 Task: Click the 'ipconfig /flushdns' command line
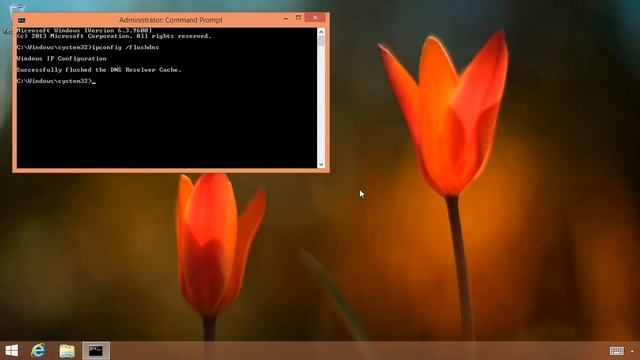88,47
